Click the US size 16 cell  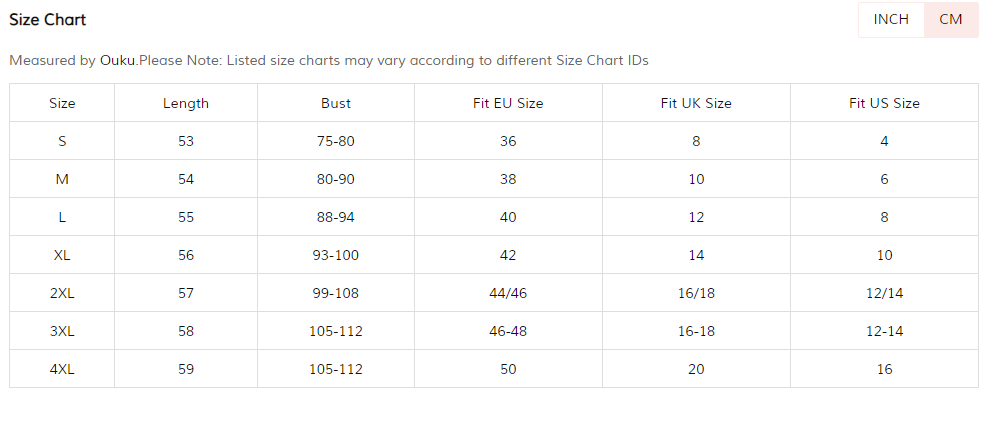[x=884, y=369]
